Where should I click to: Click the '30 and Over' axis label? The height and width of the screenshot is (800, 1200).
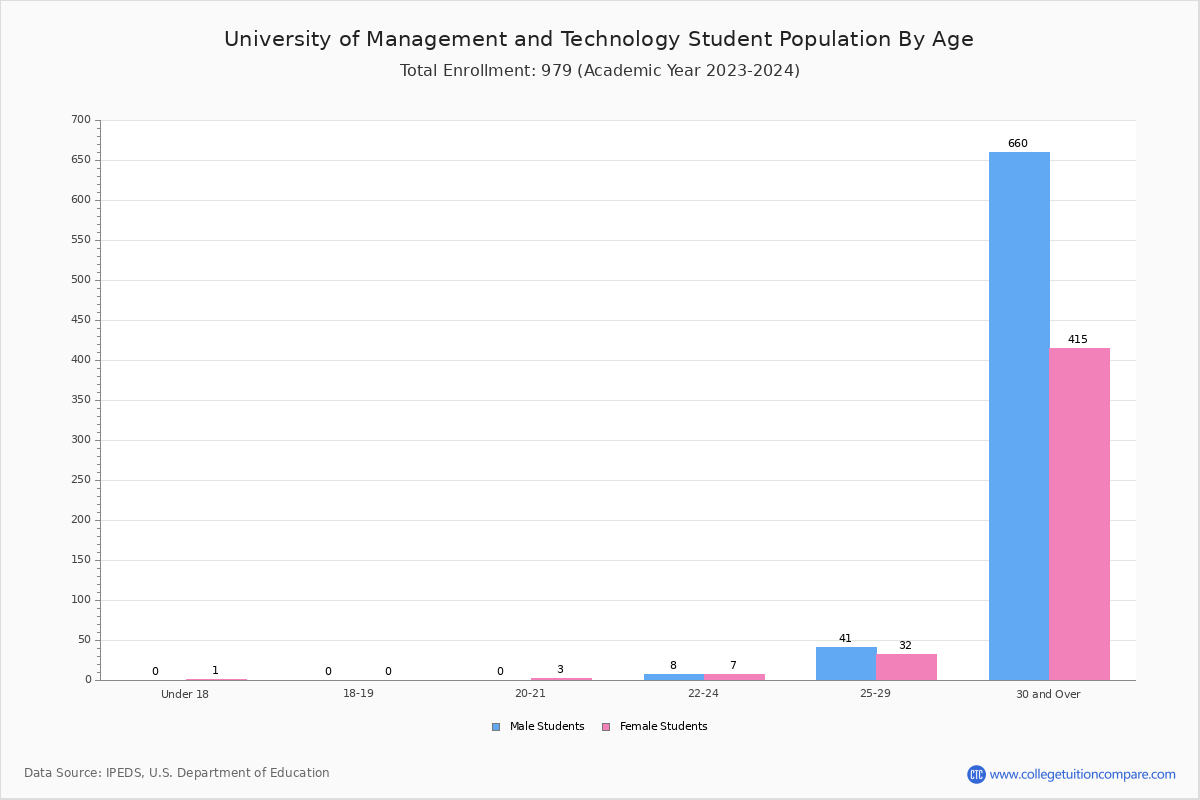[1048, 694]
